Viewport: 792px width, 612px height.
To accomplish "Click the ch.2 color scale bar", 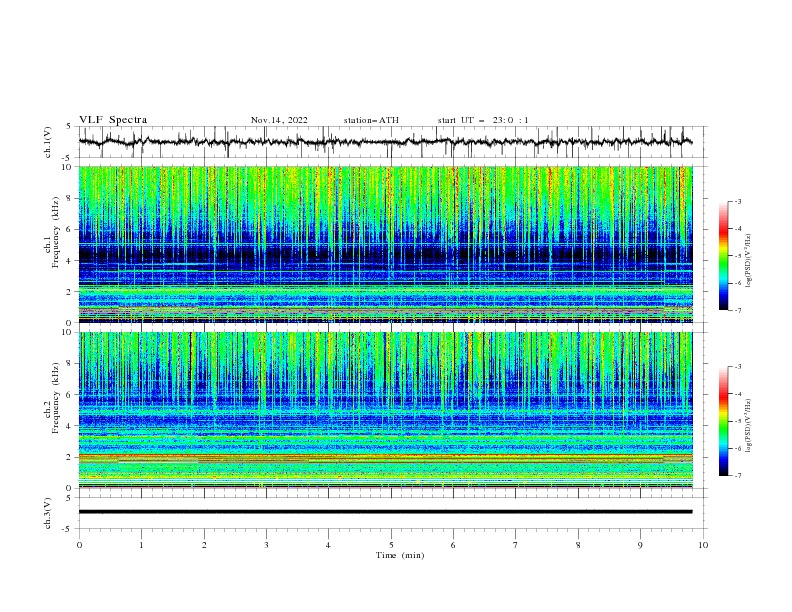I will (x=724, y=421).
